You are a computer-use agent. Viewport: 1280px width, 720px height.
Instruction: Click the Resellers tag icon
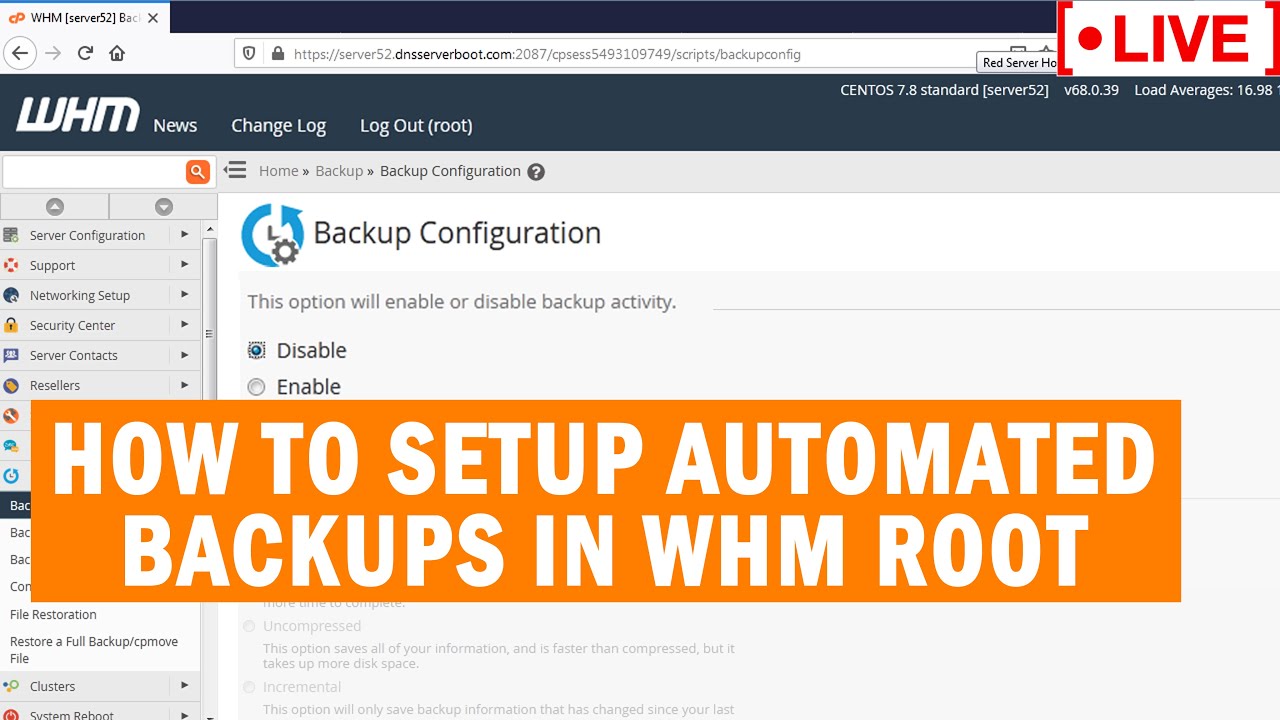point(11,385)
